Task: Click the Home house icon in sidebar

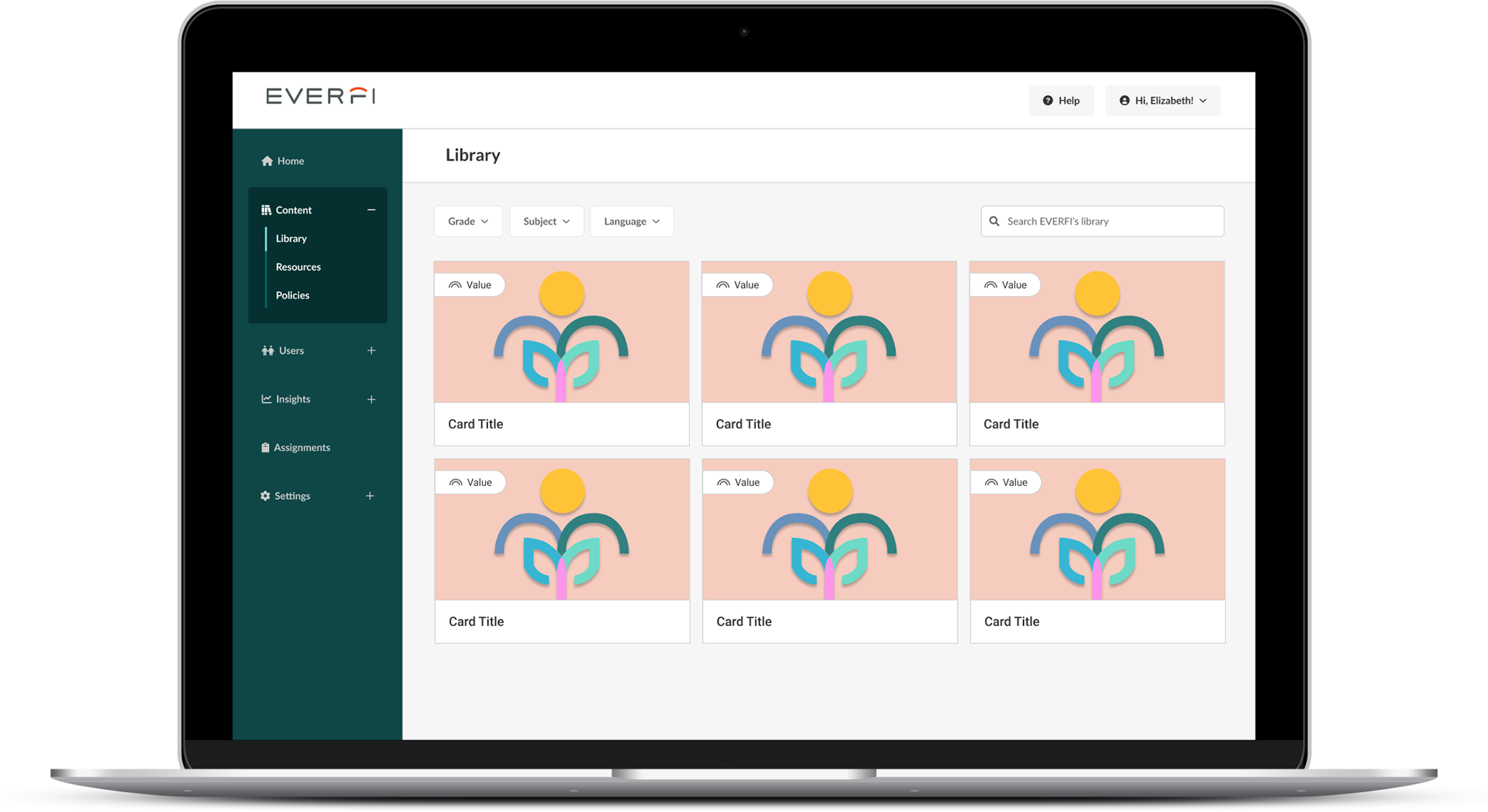Action: point(267,161)
